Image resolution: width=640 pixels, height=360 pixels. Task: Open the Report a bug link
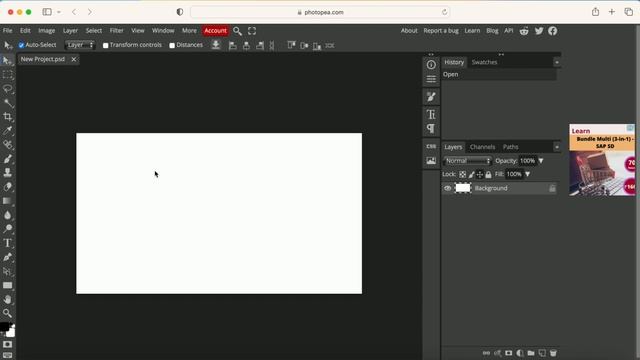pyautogui.click(x=441, y=31)
